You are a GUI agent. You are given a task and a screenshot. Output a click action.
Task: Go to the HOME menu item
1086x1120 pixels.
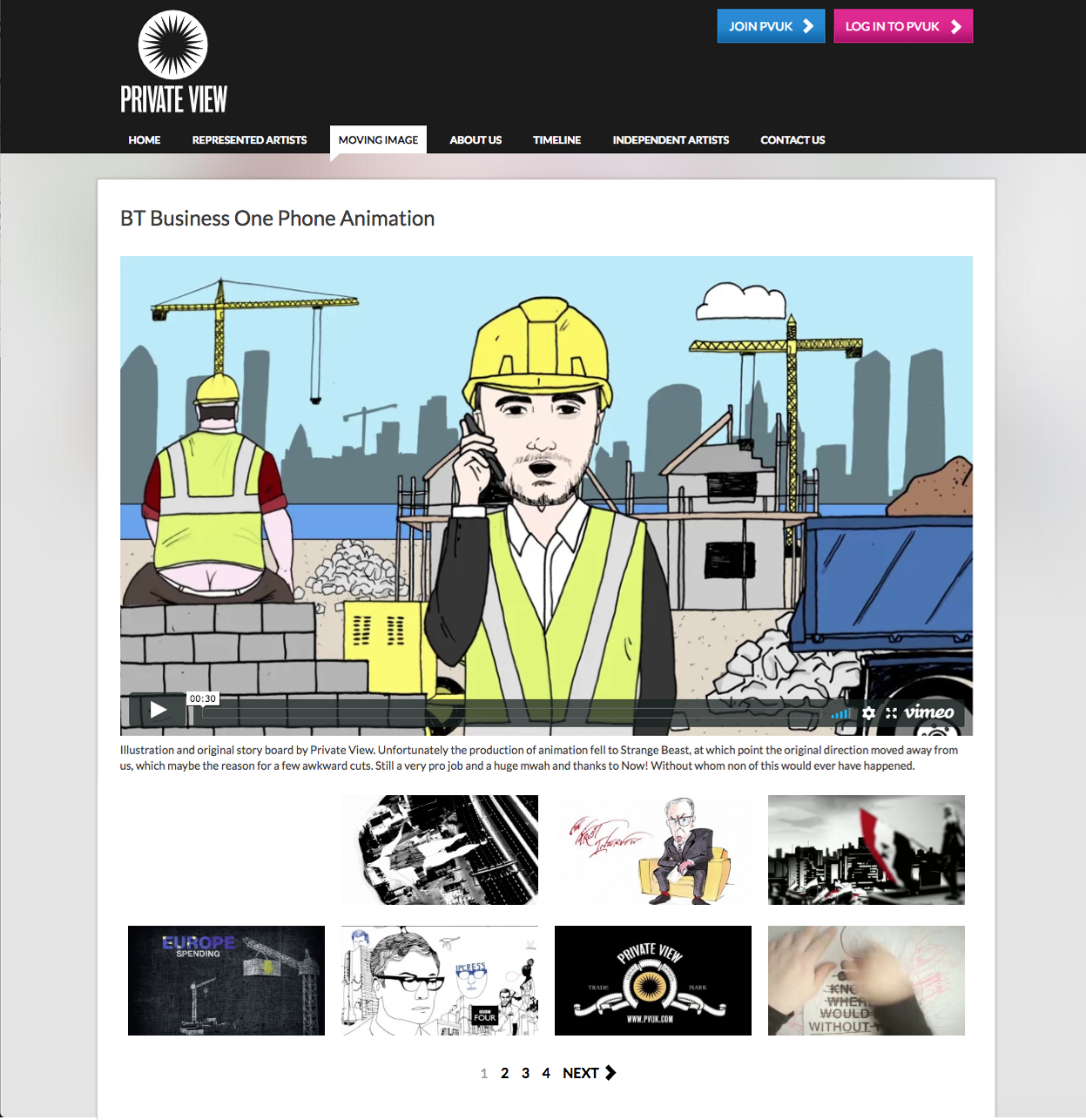pyautogui.click(x=145, y=140)
